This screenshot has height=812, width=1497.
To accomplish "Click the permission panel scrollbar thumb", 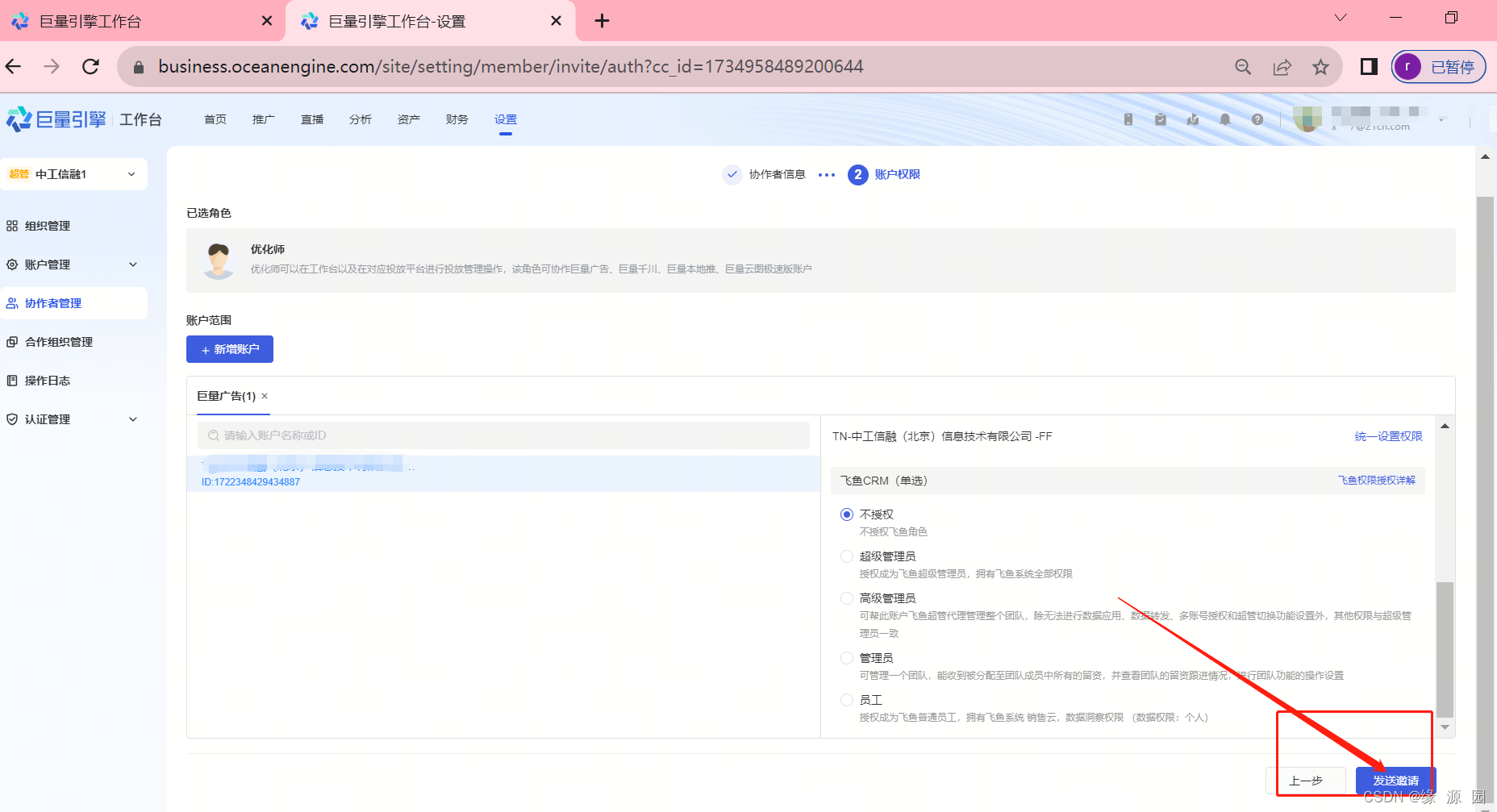I will [x=1445, y=649].
